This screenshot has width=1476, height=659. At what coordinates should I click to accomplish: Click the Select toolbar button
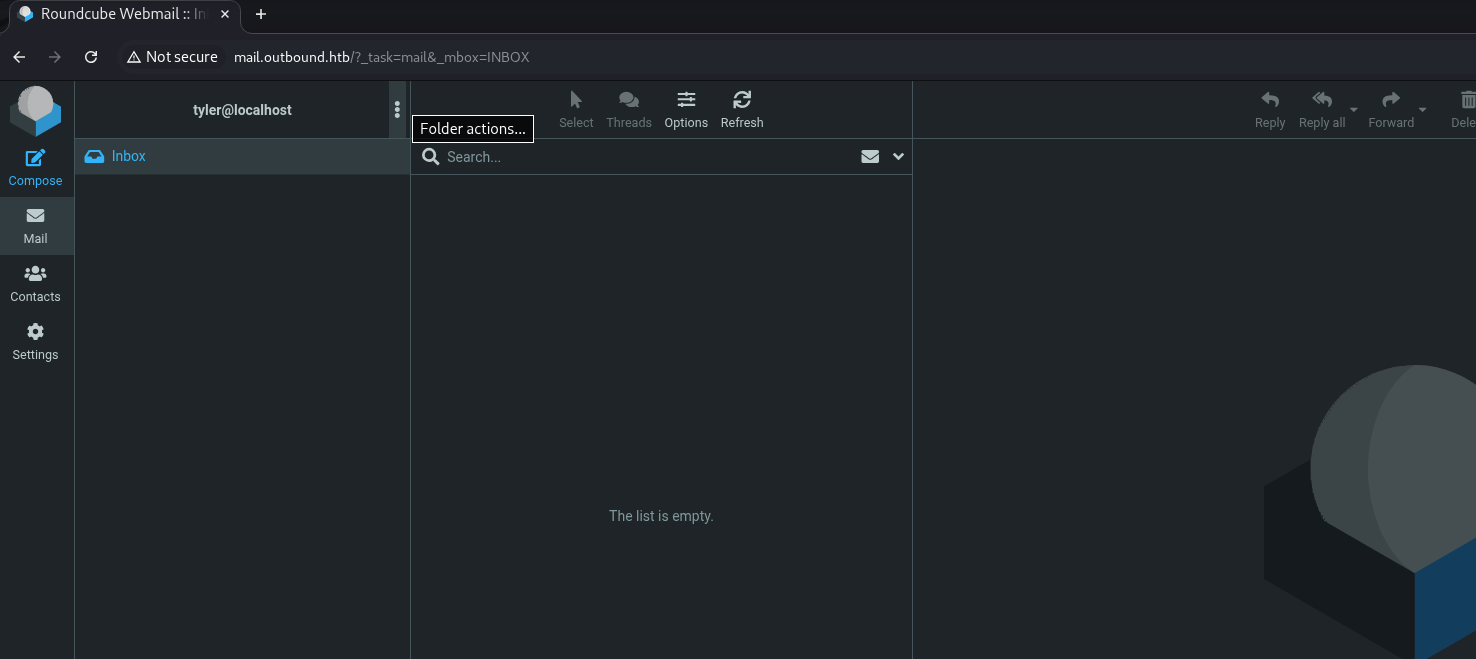[x=576, y=109]
